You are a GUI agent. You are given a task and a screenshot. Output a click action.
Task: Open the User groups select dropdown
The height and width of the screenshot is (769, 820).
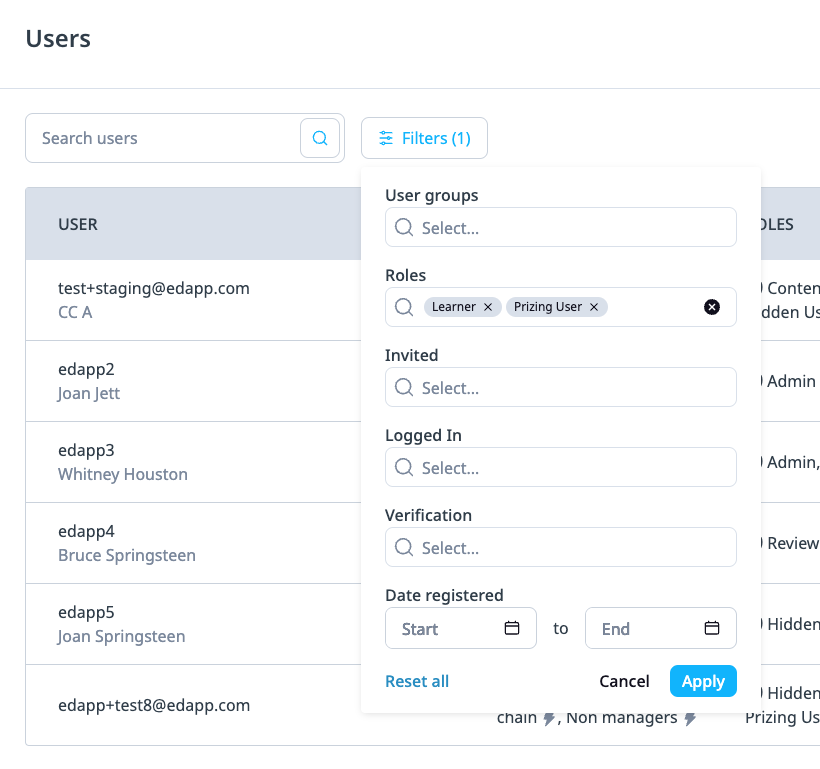(560, 227)
